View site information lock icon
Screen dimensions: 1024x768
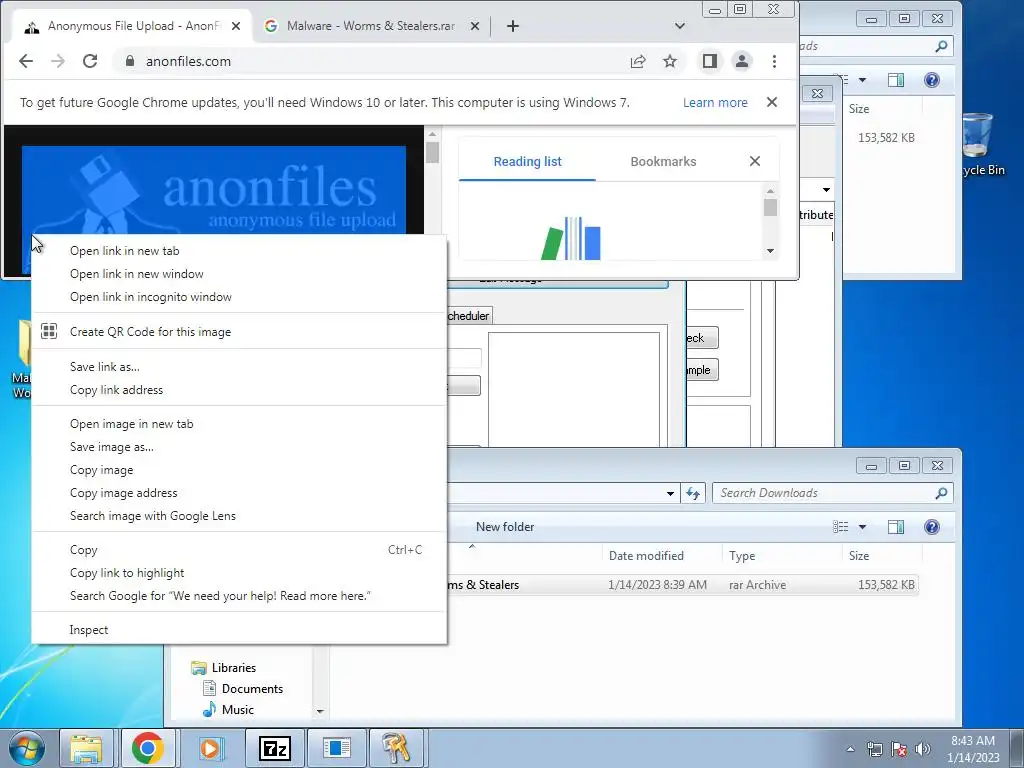[130, 61]
